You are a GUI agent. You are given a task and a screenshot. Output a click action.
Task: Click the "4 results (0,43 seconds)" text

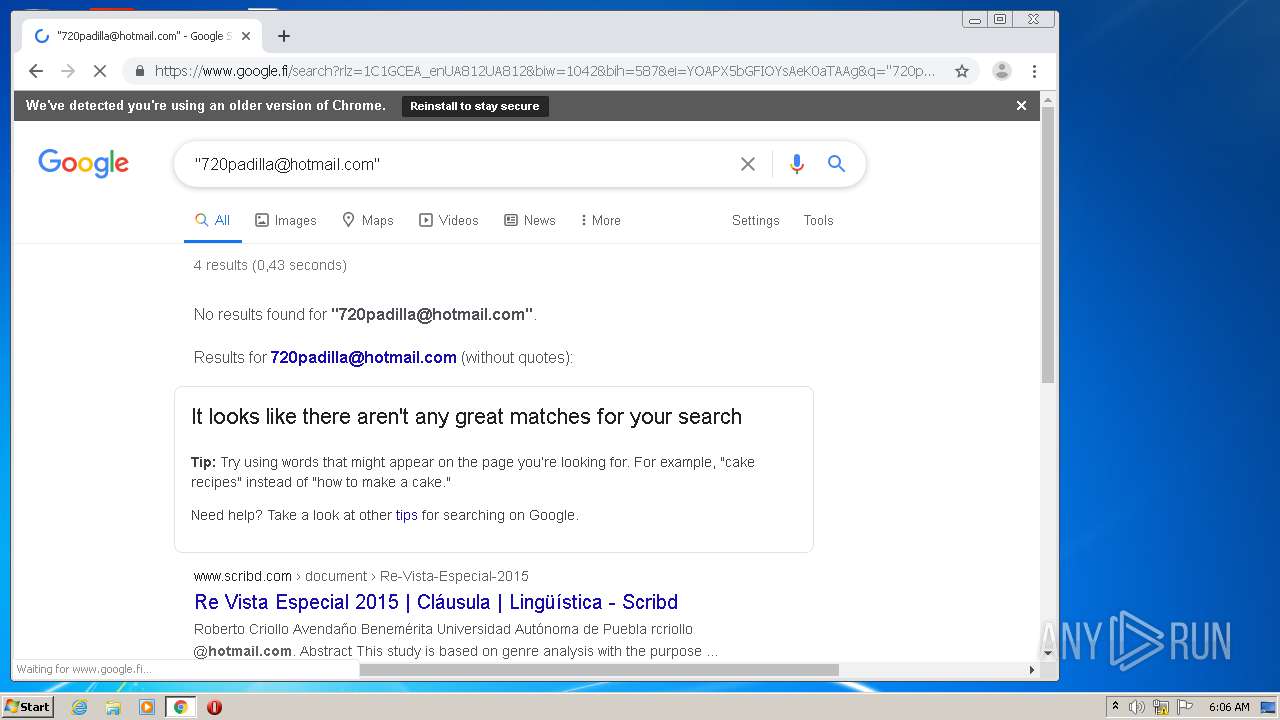point(270,265)
